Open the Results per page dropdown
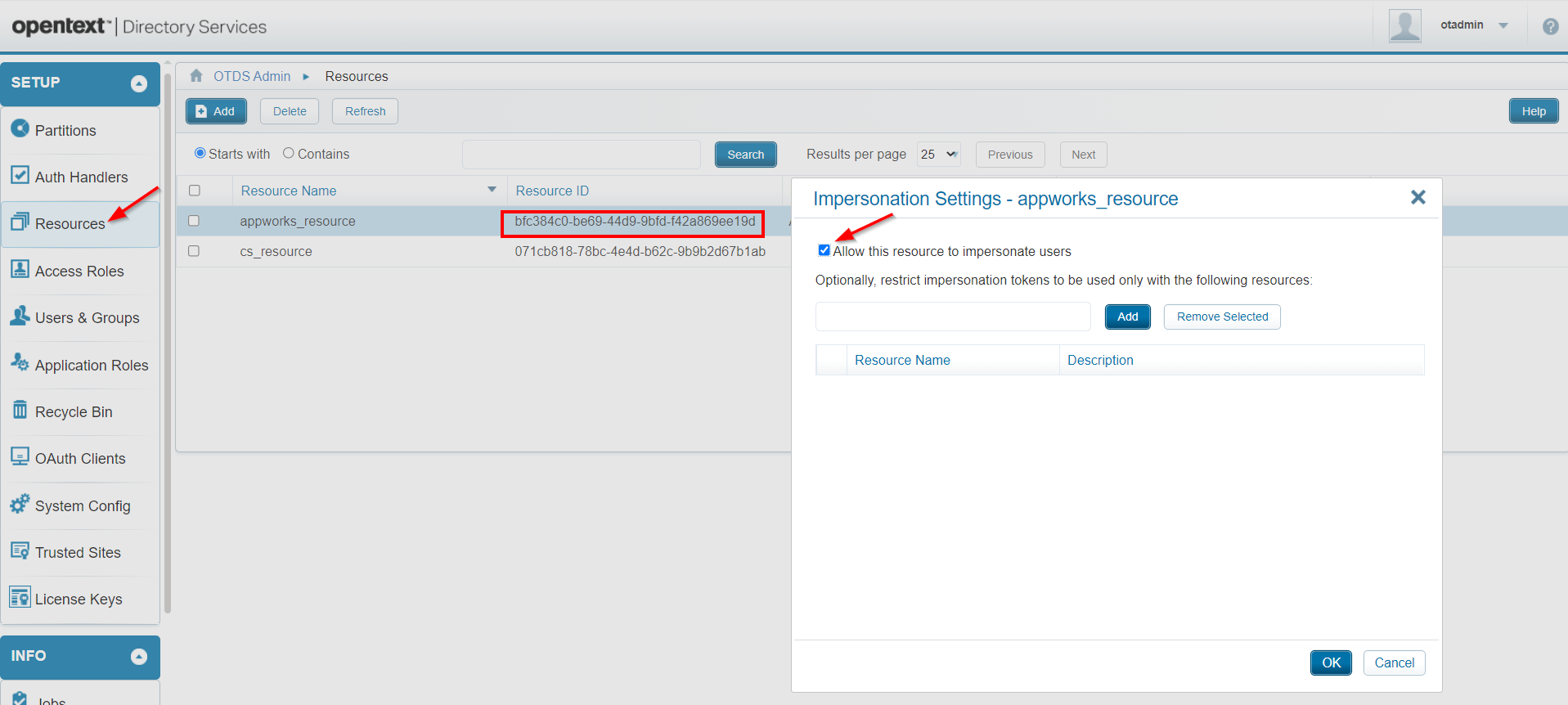The height and width of the screenshot is (705, 1568). click(x=938, y=155)
